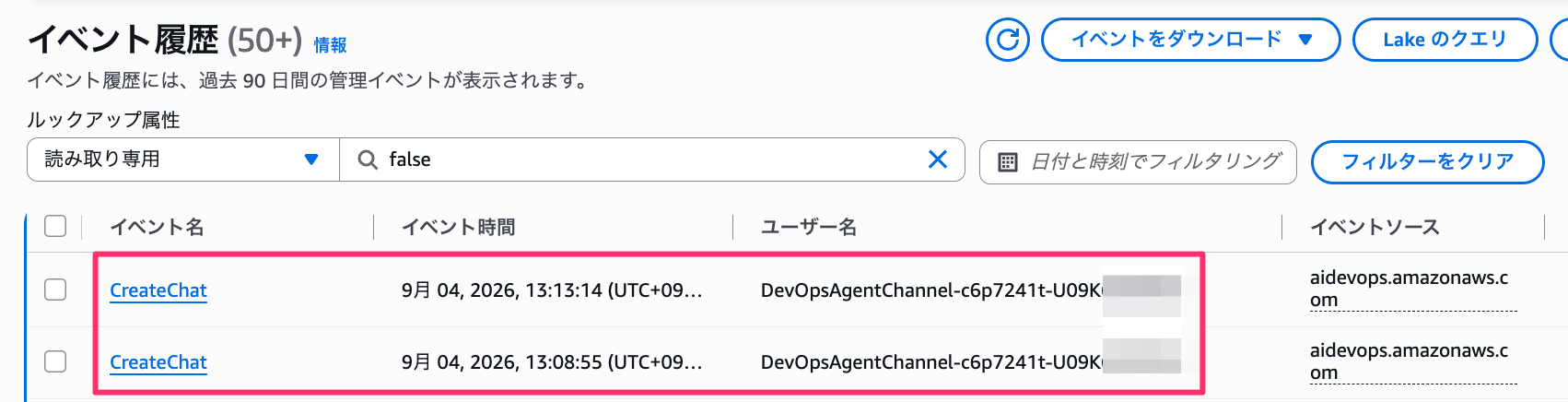
Task: Click the search magnifier icon
Action: tap(367, 160)
